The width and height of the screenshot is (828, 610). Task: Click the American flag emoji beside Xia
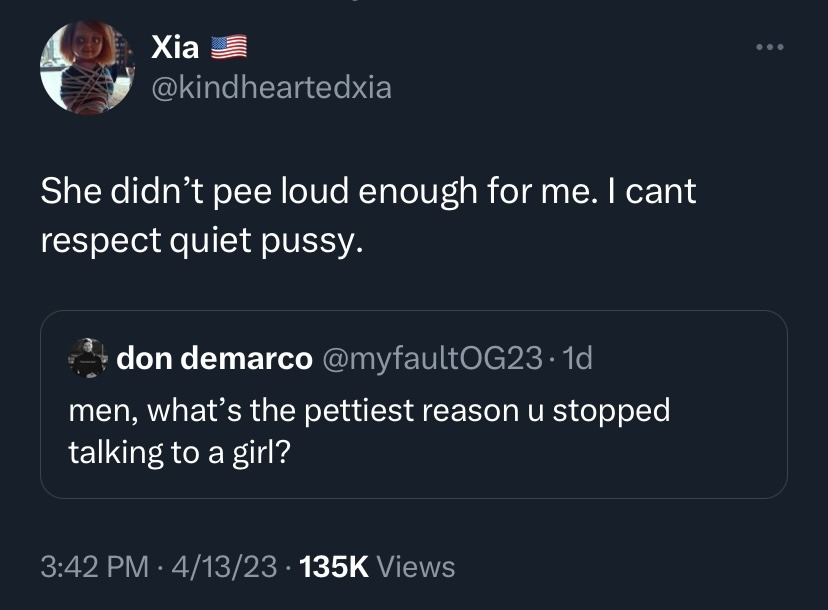tap(228, 46)
